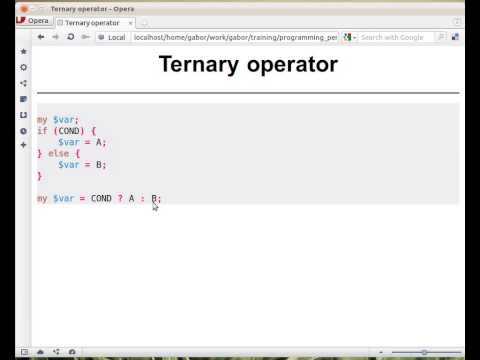Open search engine selector dropdown
The width and height of the screenshot is (480, 360).
tap(350, 37)
